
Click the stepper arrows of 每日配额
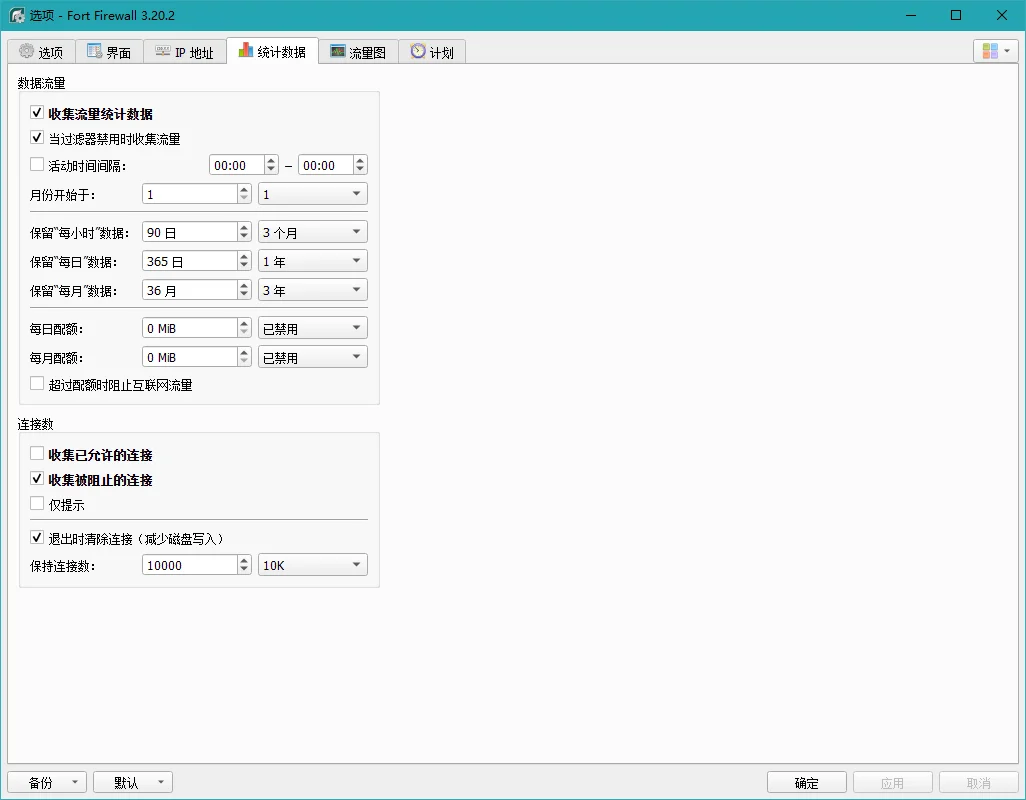coord(244,328)
